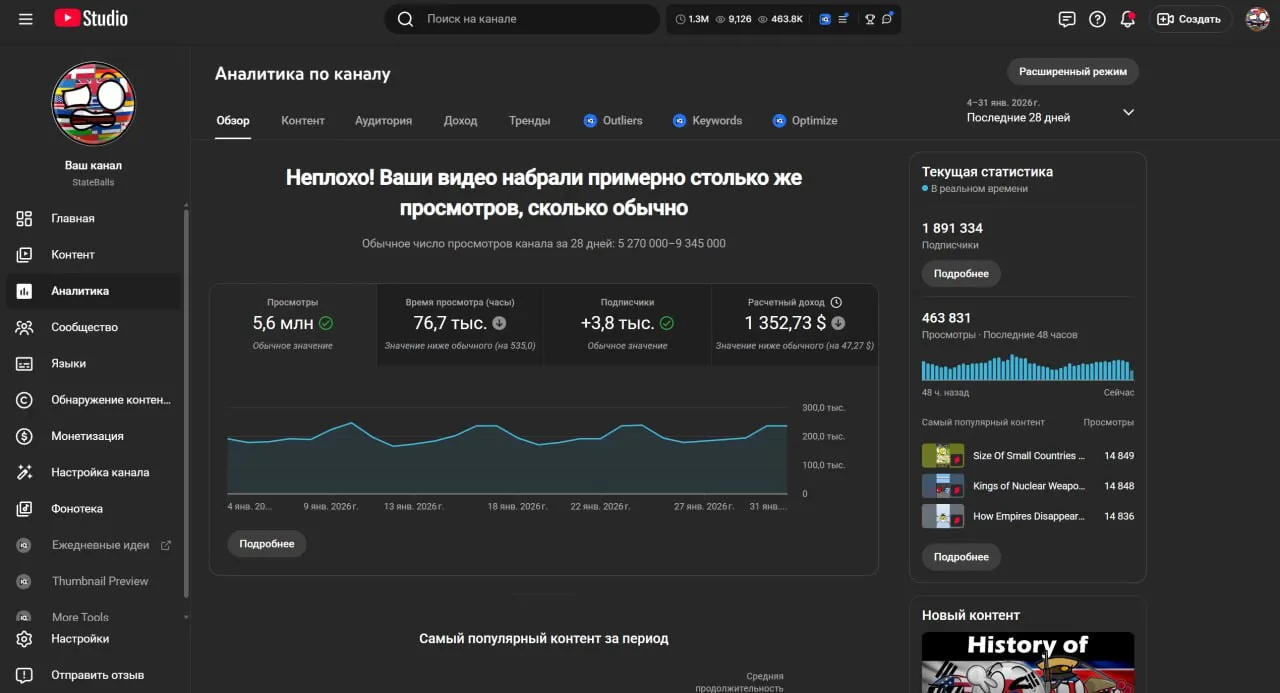Open Настройки in sidebar
The width and height of the screenshot is (1280, 693).
coord(94,639)
